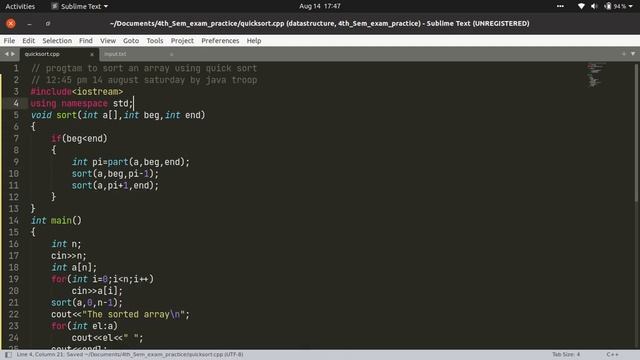Toggle the side bar icon in status bar
640x360 pixels.
click(x=8, y=354)
